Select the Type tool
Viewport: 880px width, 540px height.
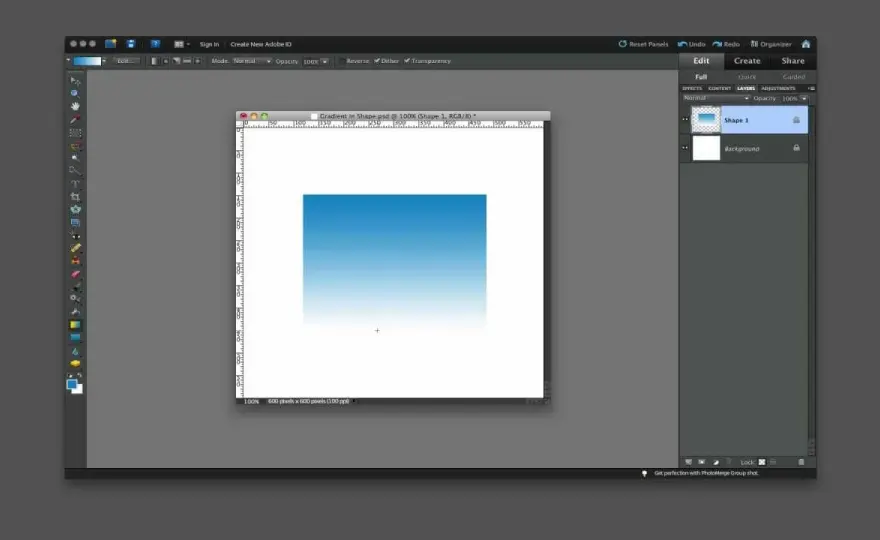(x=75, y=184)
